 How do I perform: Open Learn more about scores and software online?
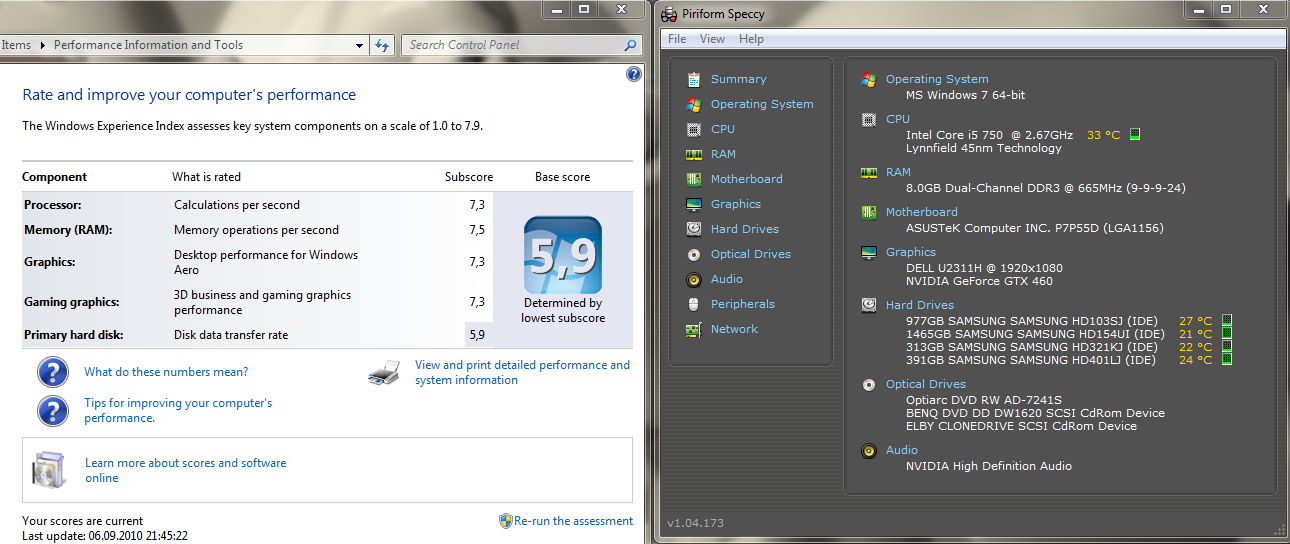pyautogui.click(x=185, y=470)
